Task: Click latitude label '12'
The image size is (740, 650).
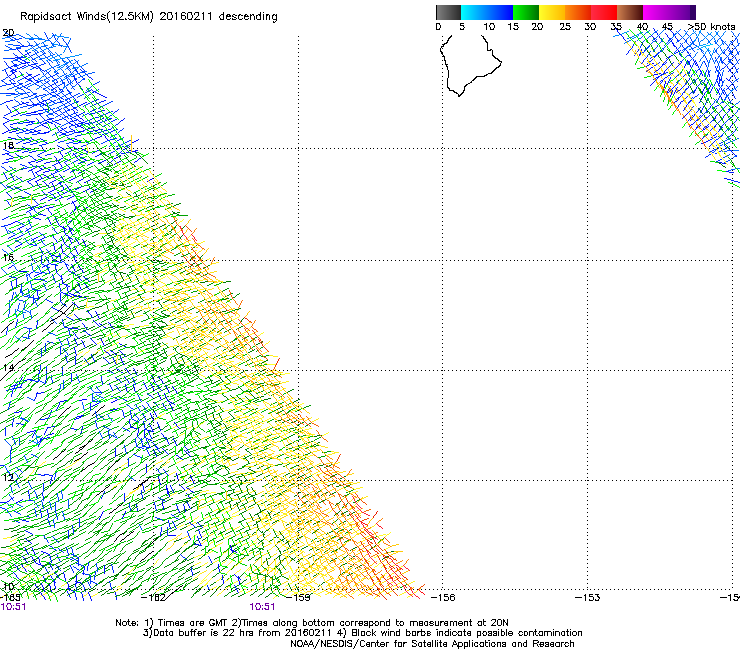Action: 8,477
